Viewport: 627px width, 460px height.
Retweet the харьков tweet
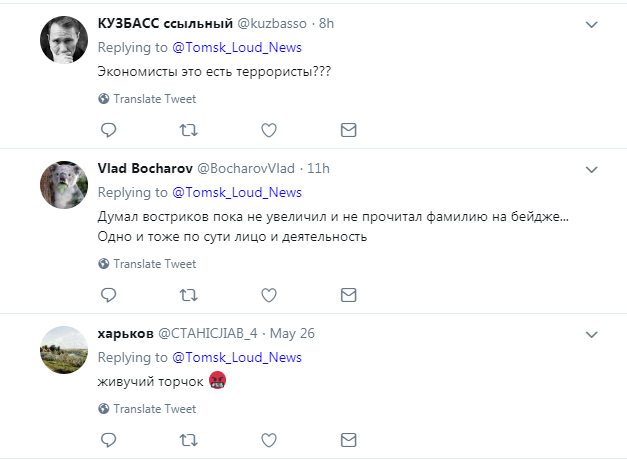coord(187,440)
